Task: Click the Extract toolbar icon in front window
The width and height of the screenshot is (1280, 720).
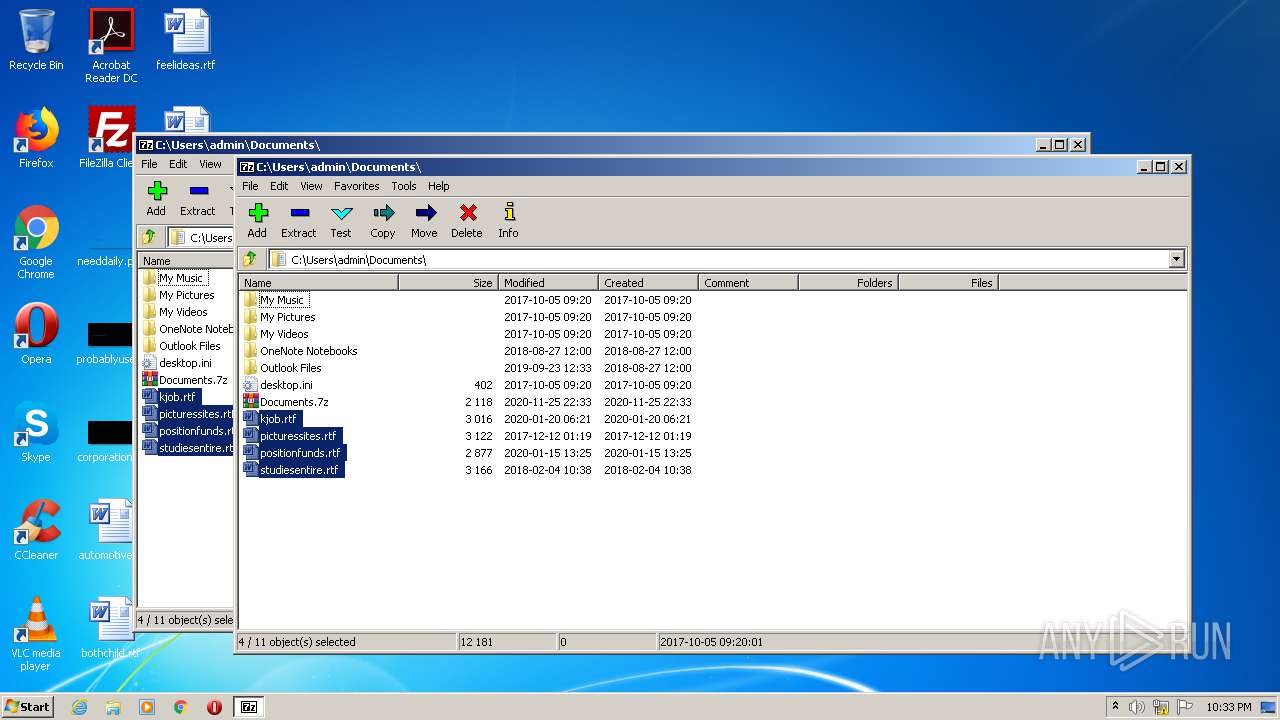Action: [x=298, y=221]
